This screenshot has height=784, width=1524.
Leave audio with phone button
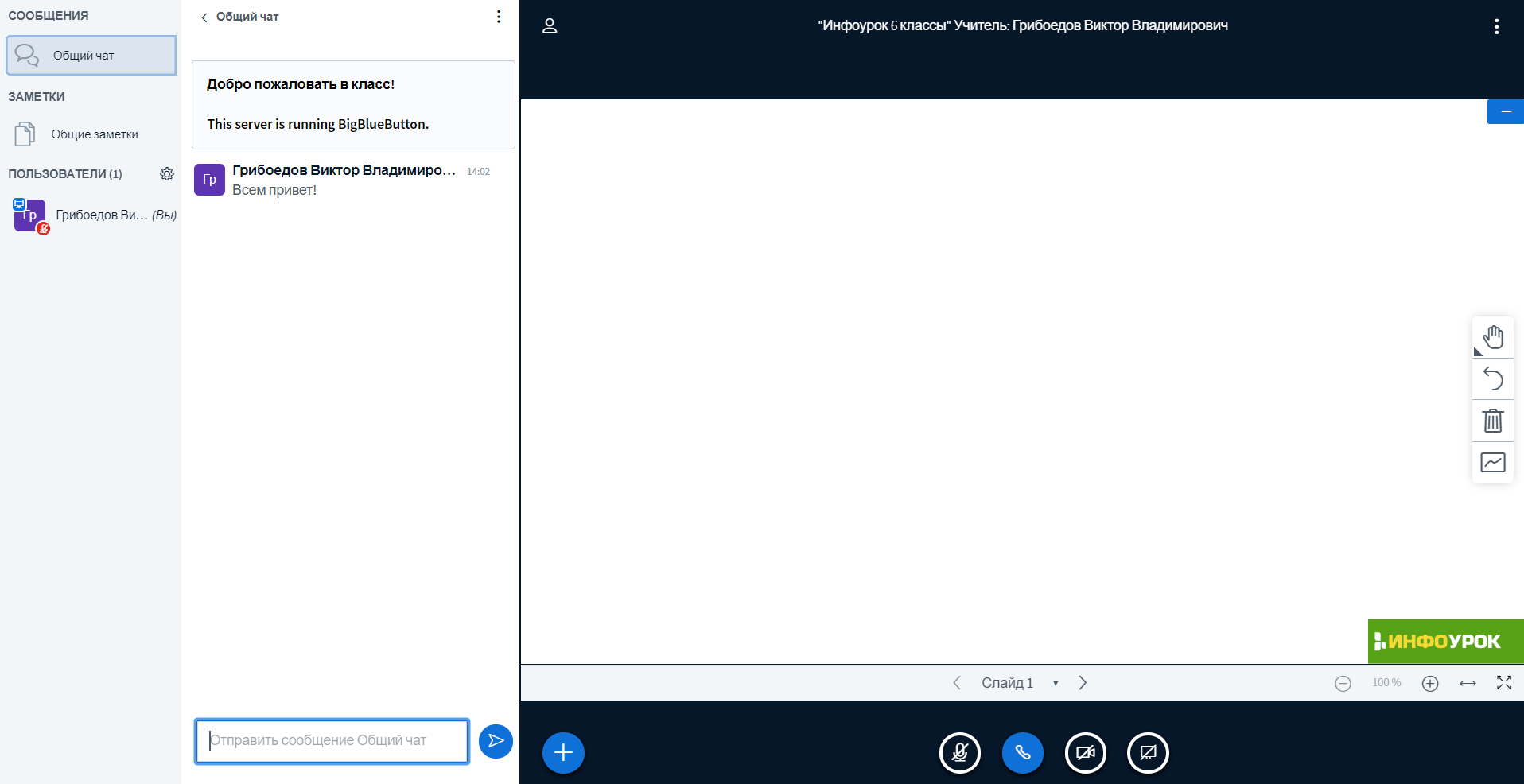coord(1023,752)
